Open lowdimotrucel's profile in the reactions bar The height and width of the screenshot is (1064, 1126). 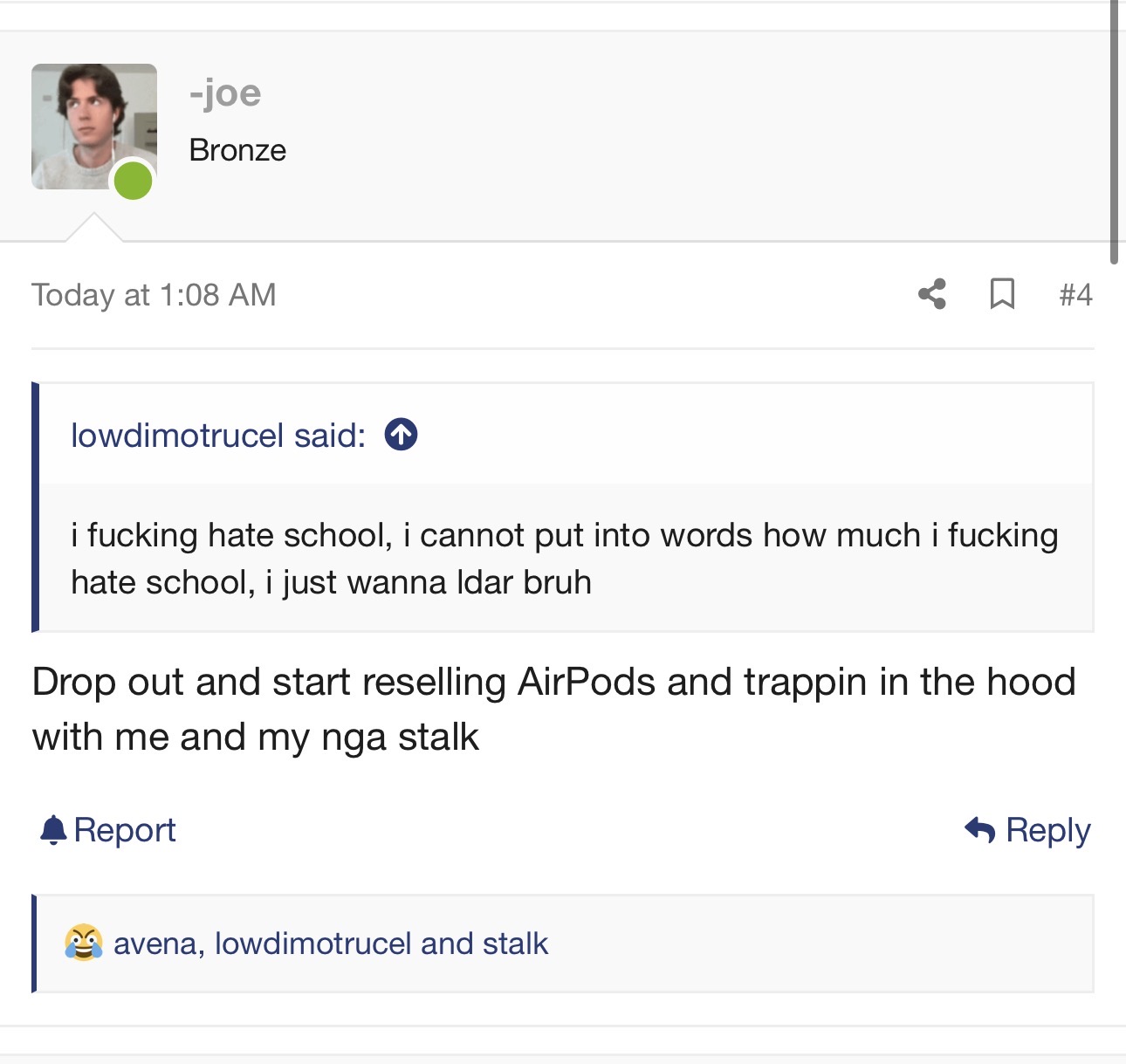(313, 944)
